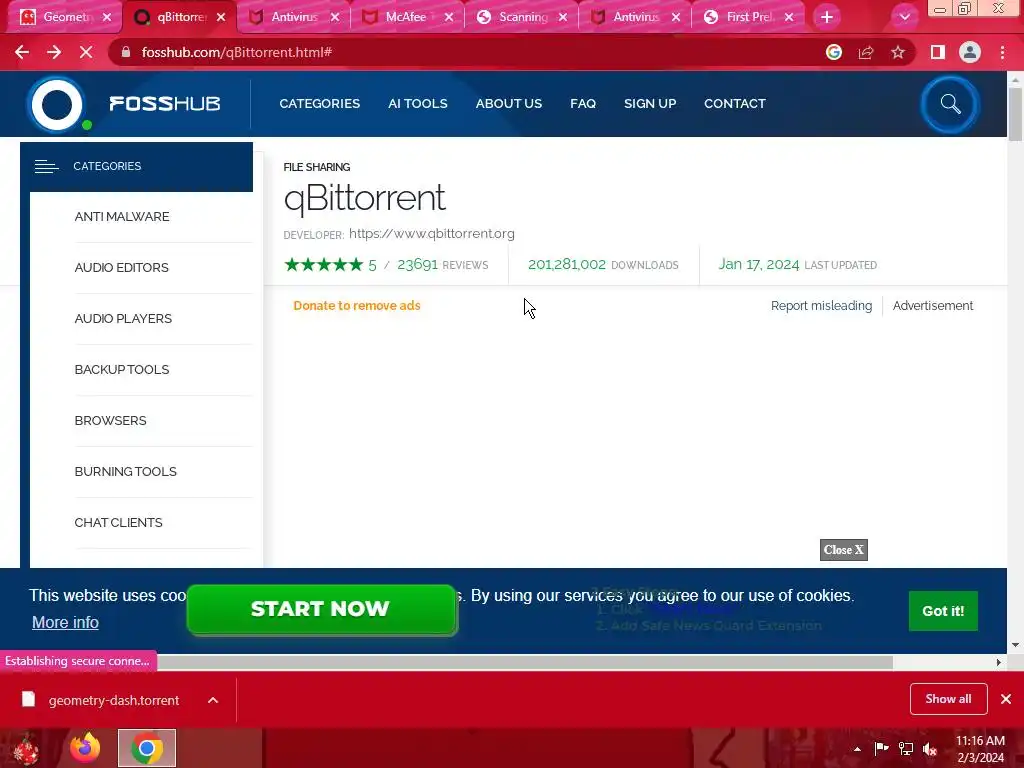This screenshot has width=1024, height=768.
Task: Click the network tray icon
Action: [906, 749]
